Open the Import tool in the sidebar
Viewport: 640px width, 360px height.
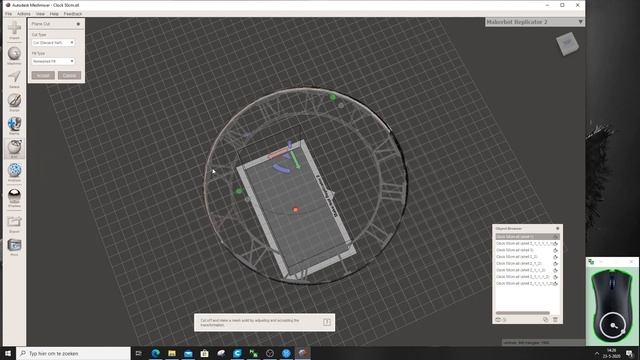(x=14, y=29)
